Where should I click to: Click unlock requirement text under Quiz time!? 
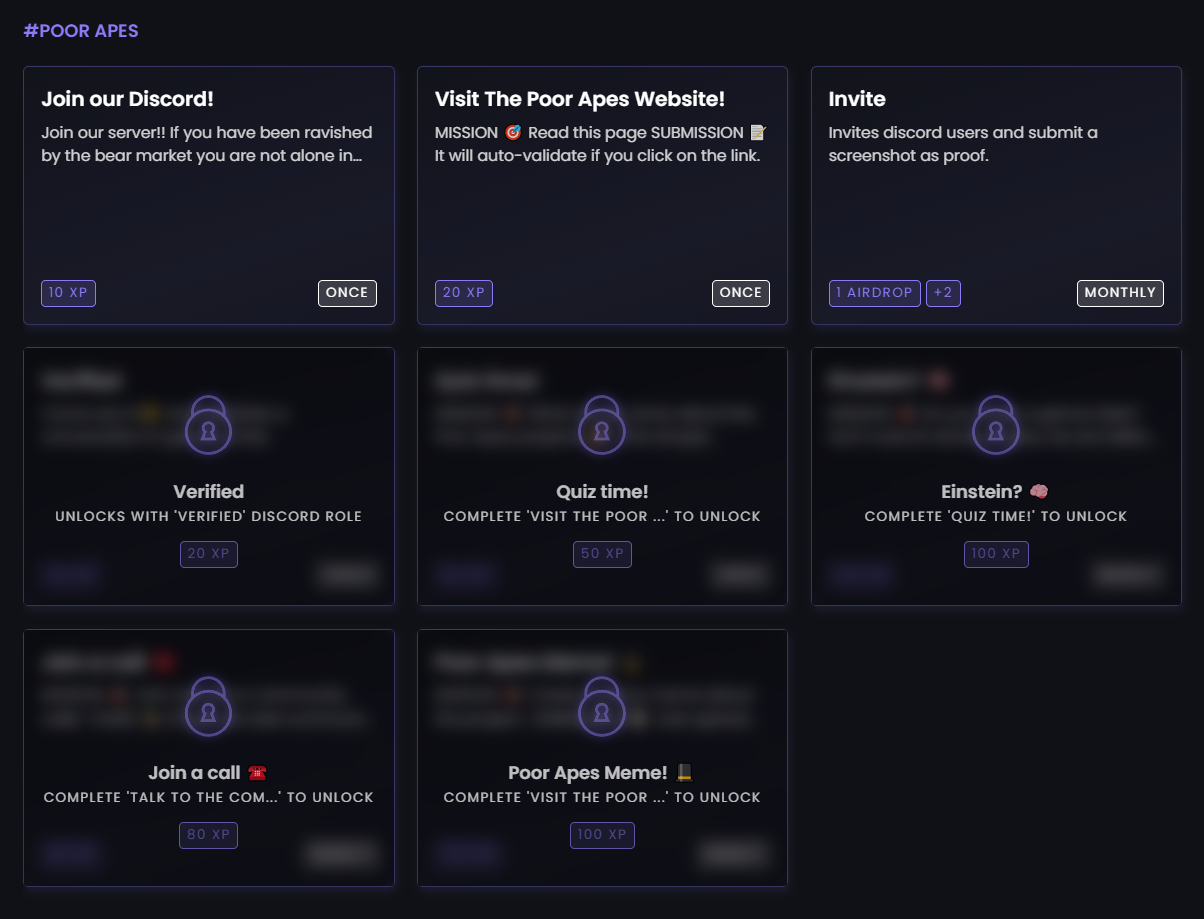[602, 517]
